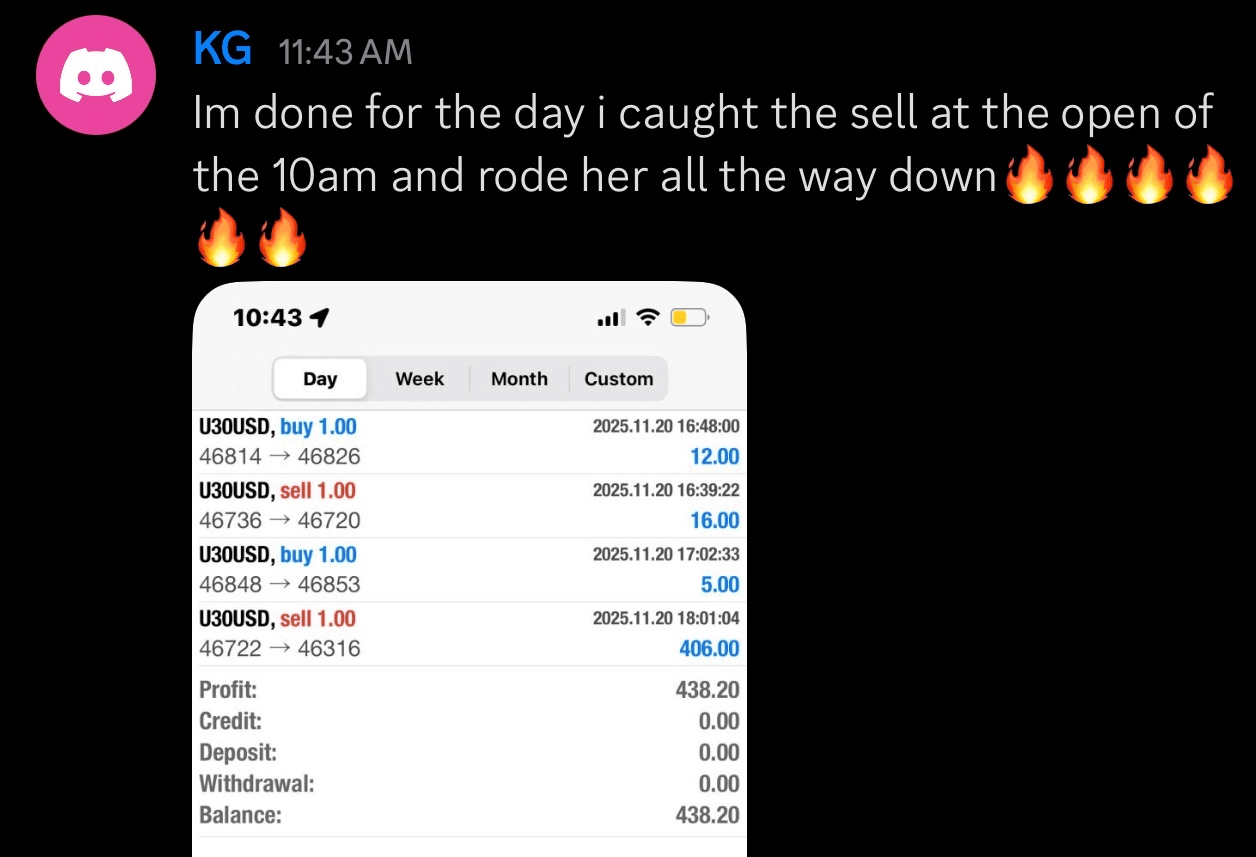Click the Balance row showing 438.20
This screenshot has width=1256, height=857.
468,815
